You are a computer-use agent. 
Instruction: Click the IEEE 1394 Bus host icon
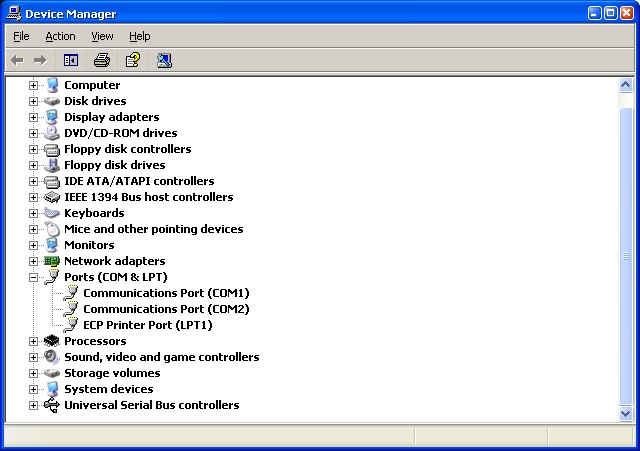[x=52, y=197]
